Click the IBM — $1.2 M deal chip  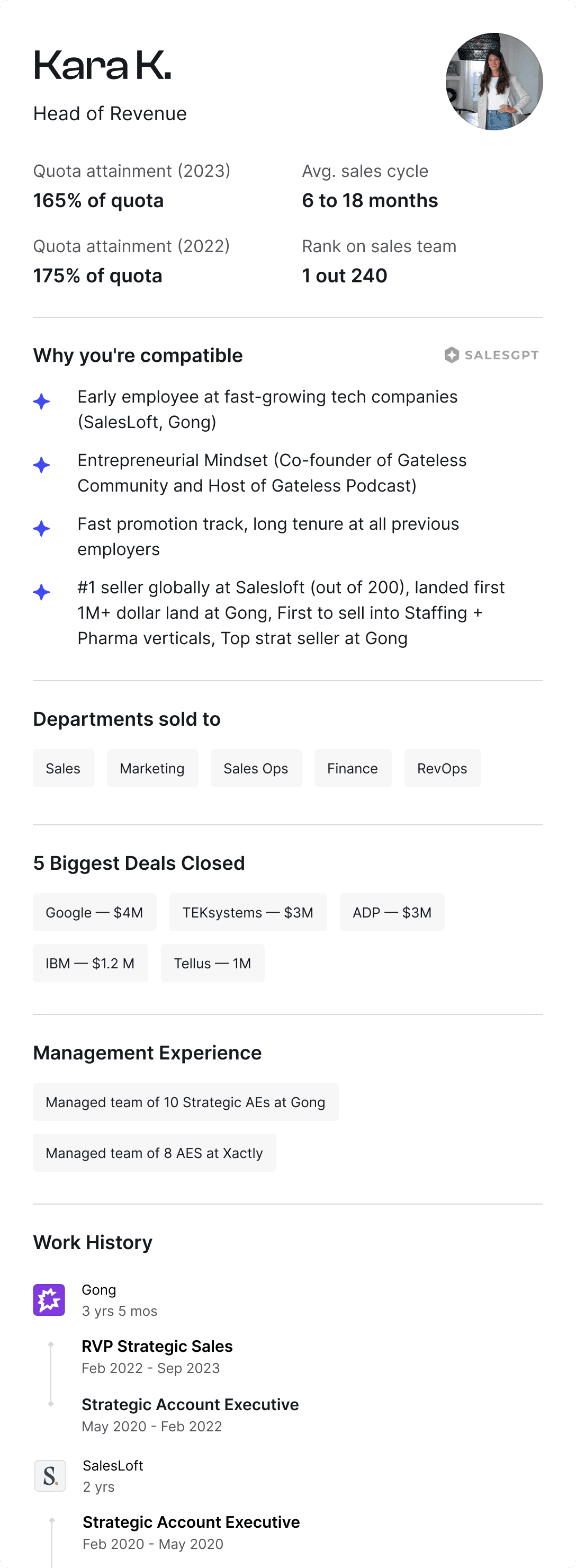[90, 963]
